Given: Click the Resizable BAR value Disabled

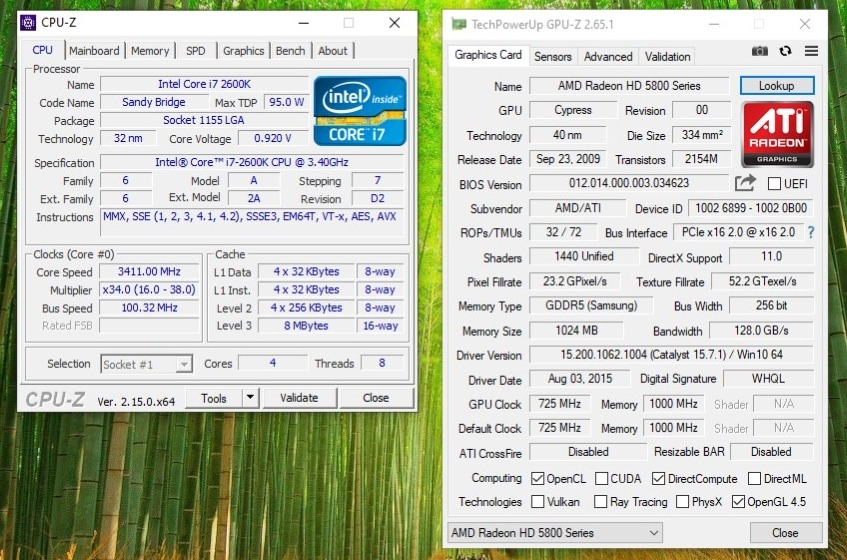Looking at the screenshot, I should (x=771, y=452).
